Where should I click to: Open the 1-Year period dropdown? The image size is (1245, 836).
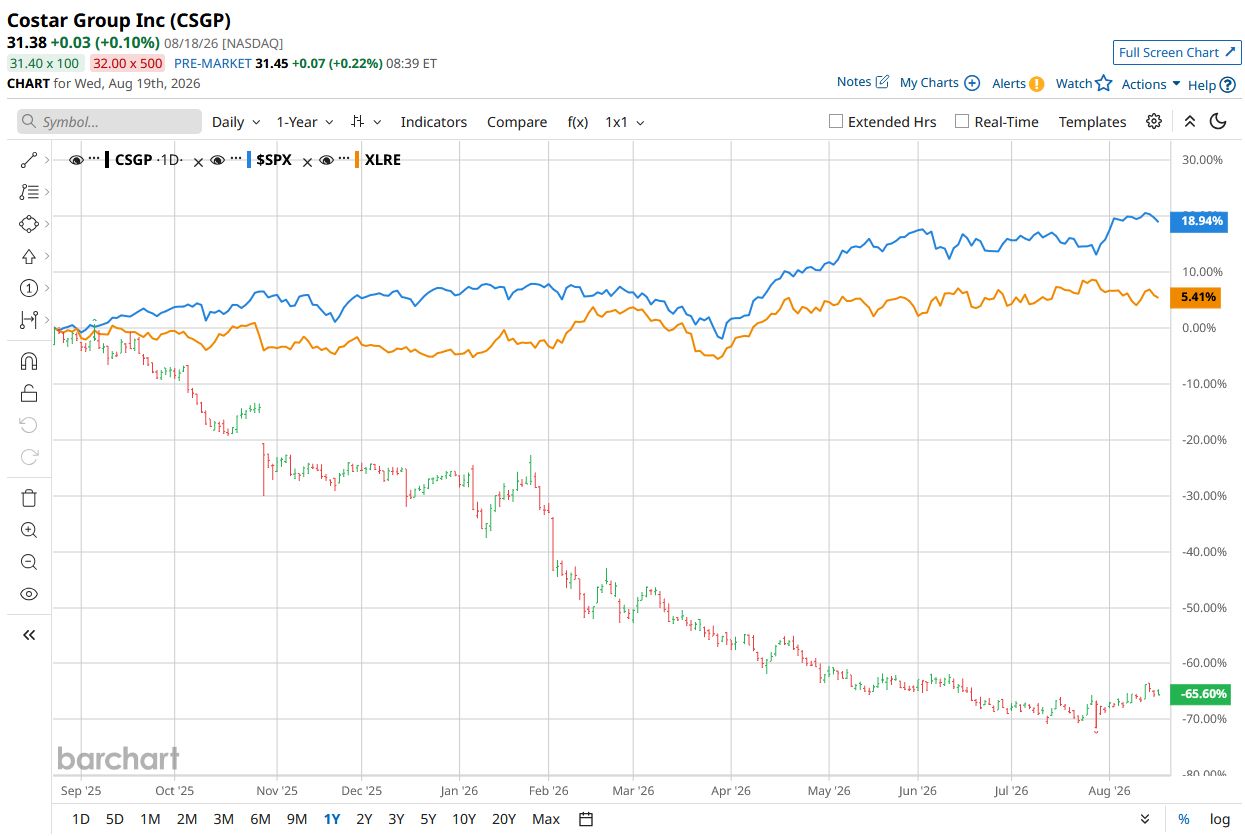click(305, 121)
